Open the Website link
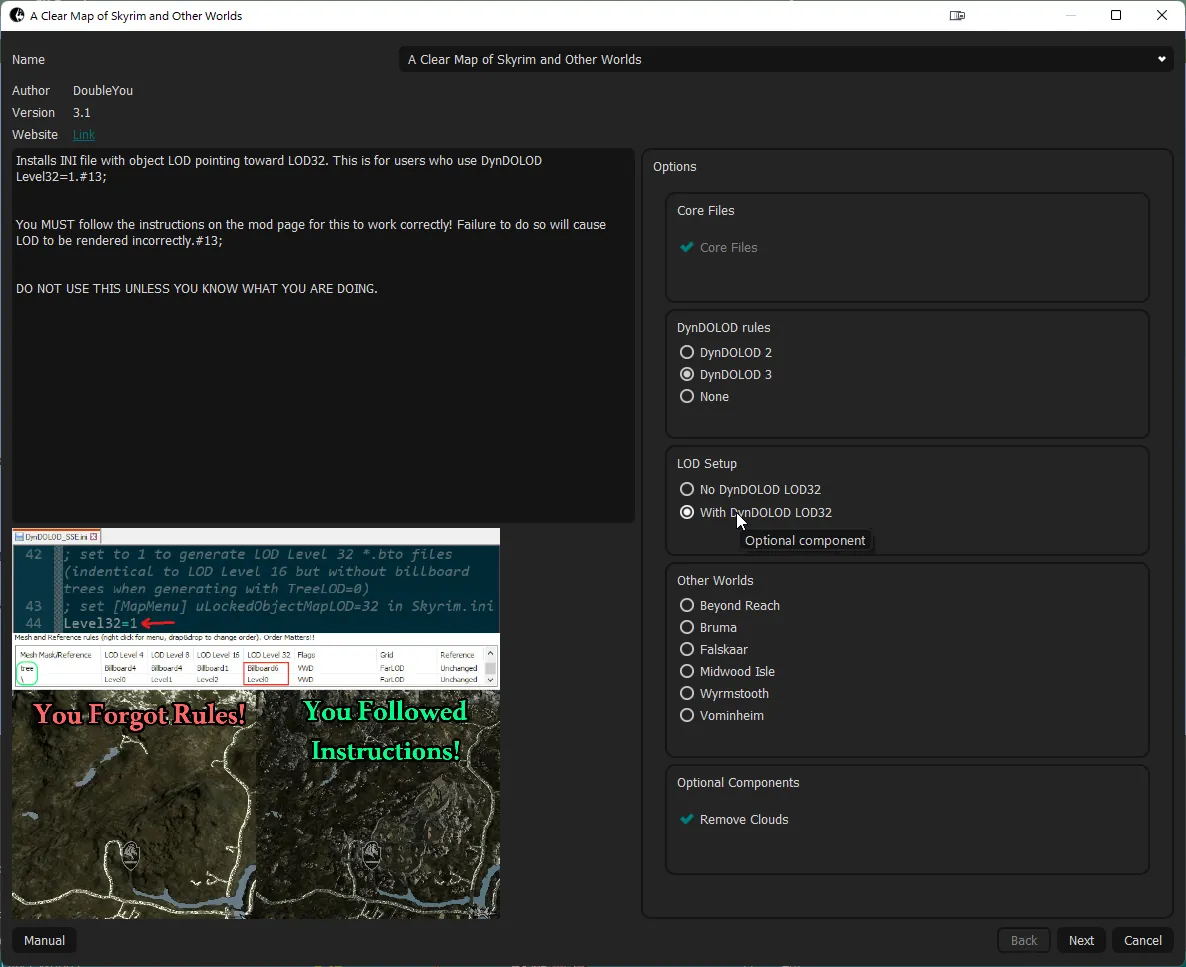1186x967 pixels. click(x=83, y=135)
